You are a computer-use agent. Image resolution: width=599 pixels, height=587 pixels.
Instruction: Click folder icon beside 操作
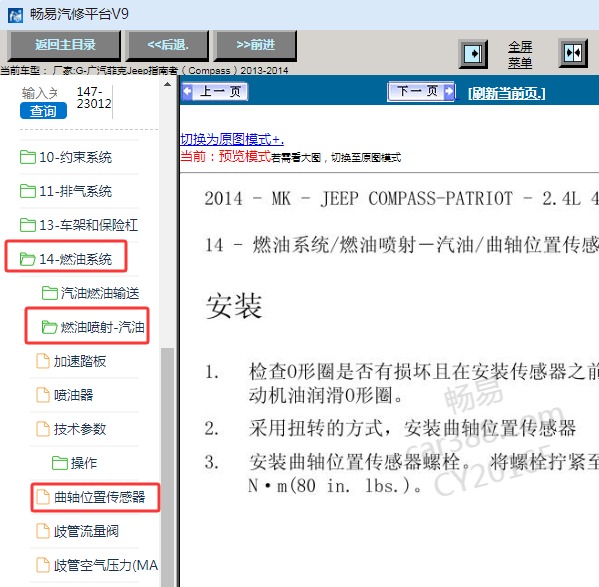click(x=60, y=463)
